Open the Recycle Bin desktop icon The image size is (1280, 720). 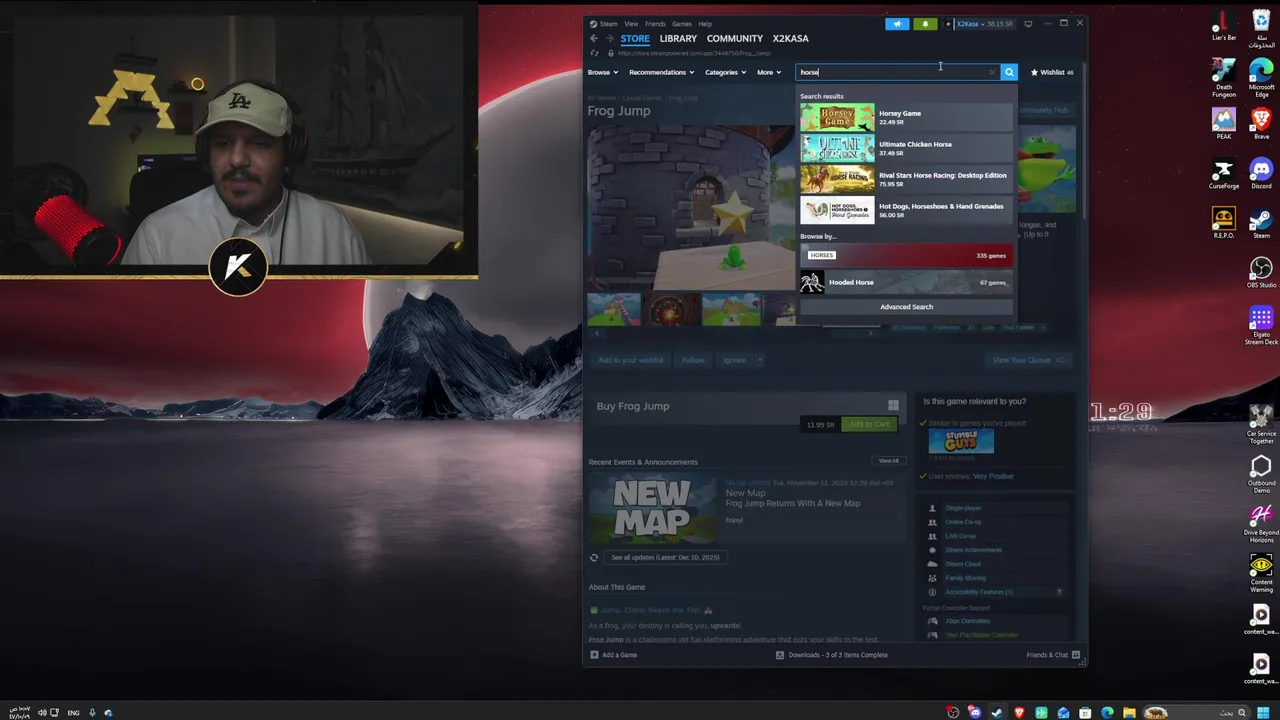coord(1261,28)
